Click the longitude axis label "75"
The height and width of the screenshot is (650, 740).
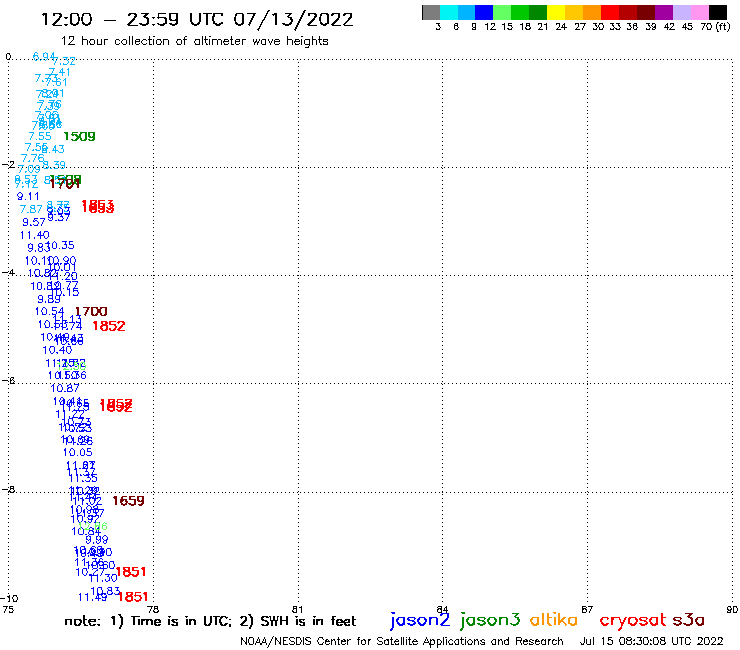click(8, 609)
